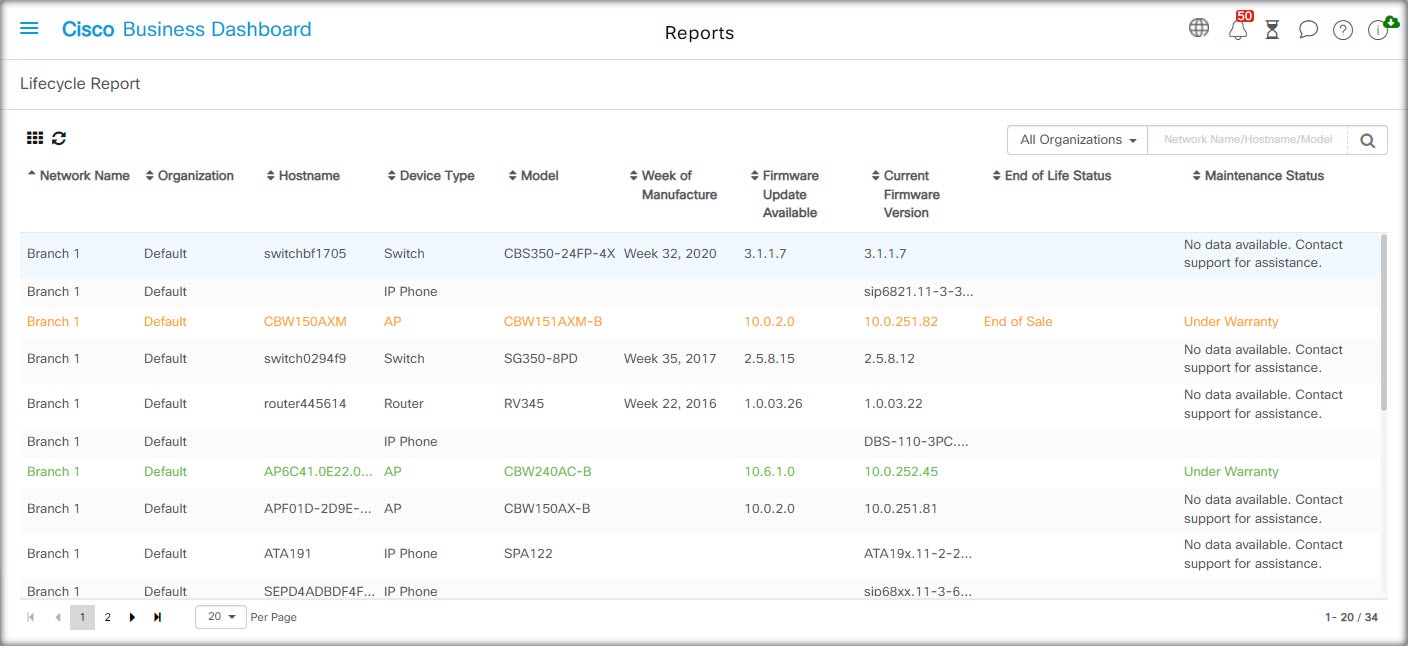Click the speech bubble feedback icon
The height and width of the screenshot is (646, 1408).
pos(1308,29)
